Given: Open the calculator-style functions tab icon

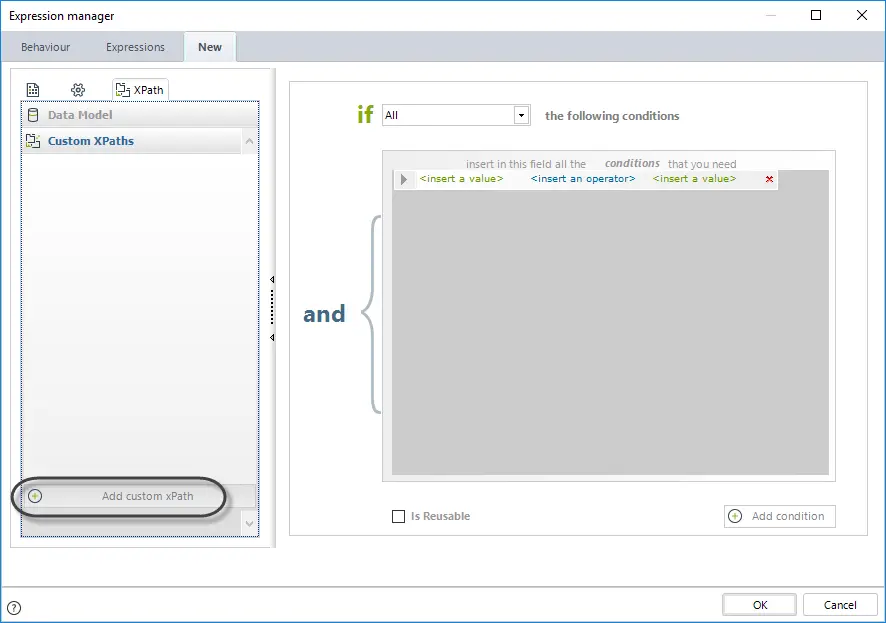Looking at the screenshot, I should click(x=33, y=90).
